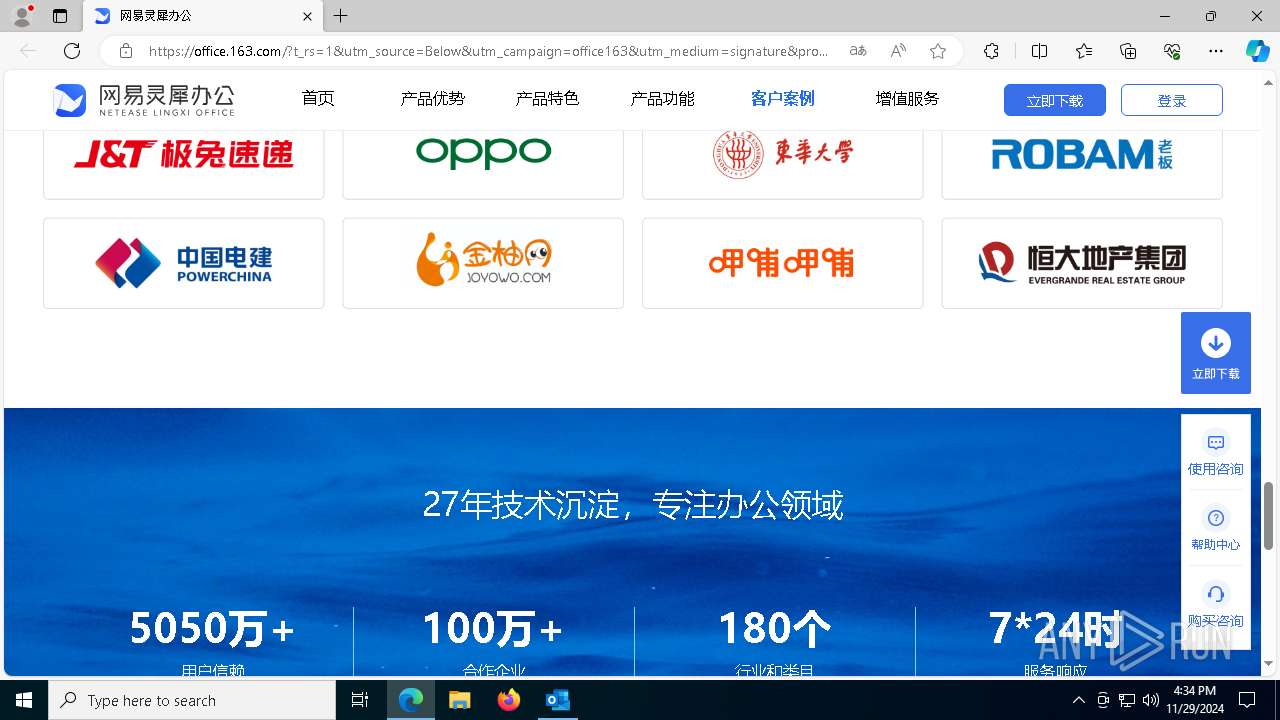Open Edge Settings and more menu
The width and height of the screenshot is (1280, 720).
(x=1216, y=51)
